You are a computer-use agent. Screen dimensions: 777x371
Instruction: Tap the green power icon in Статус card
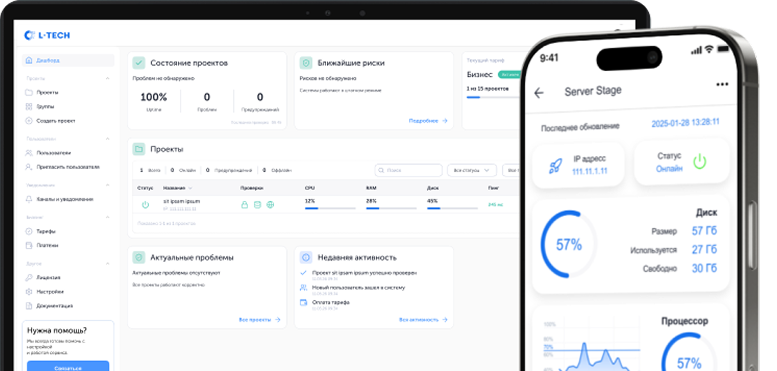point(699,161)
